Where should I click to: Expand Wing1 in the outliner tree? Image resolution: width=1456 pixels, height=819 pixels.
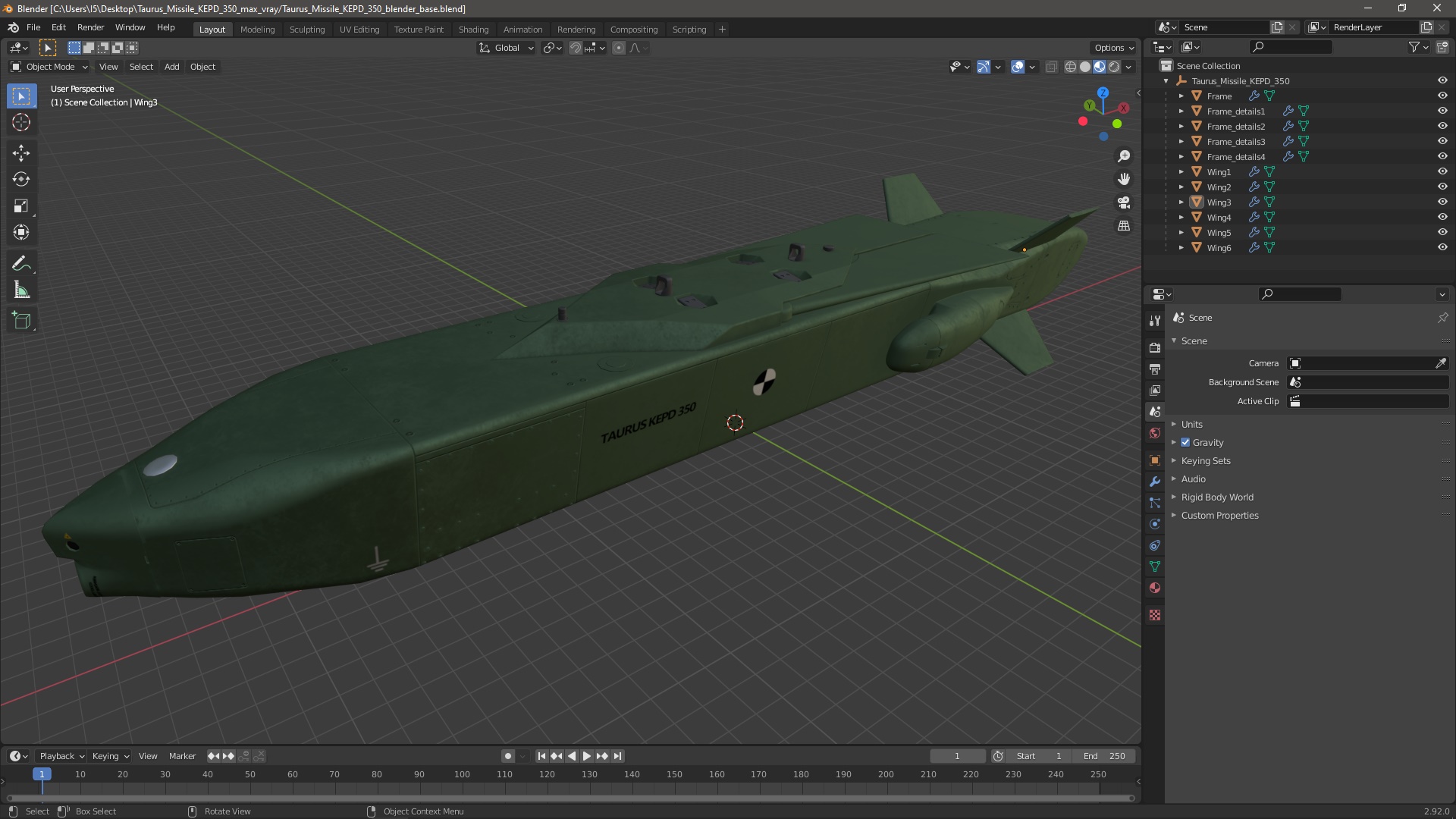click(1181, 172)
